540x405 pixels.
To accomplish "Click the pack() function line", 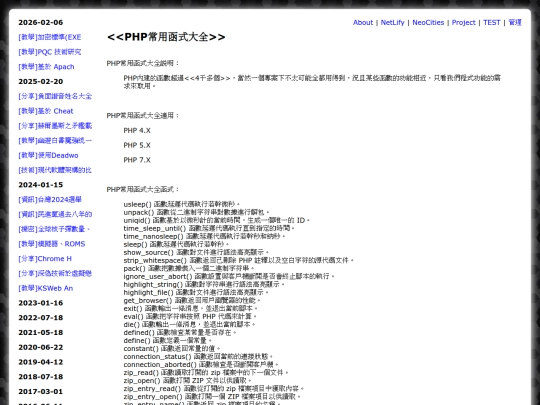I will coord(189,268).
